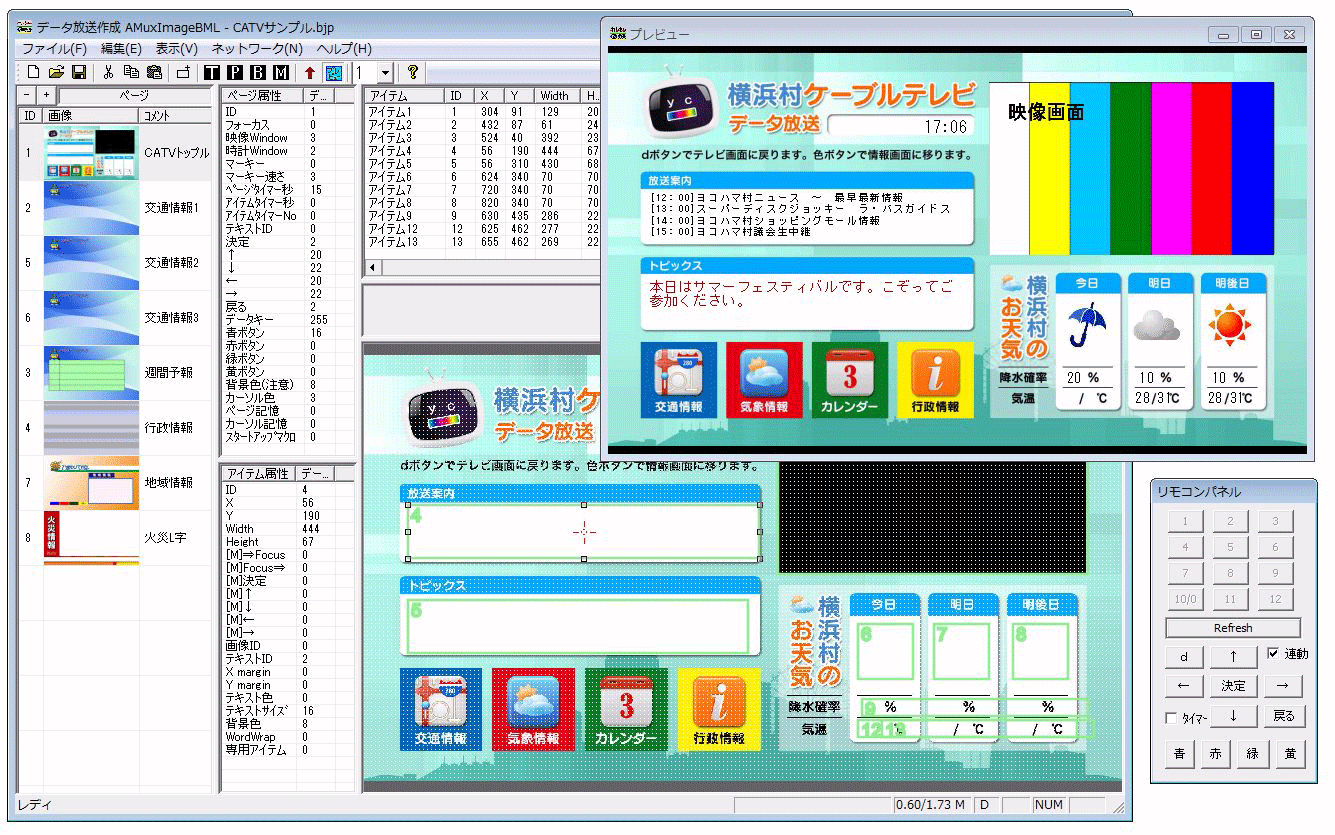The image size is (1335, 835).
Task: Select the アイテム13 row in the item table
Action: click(482, 242)
